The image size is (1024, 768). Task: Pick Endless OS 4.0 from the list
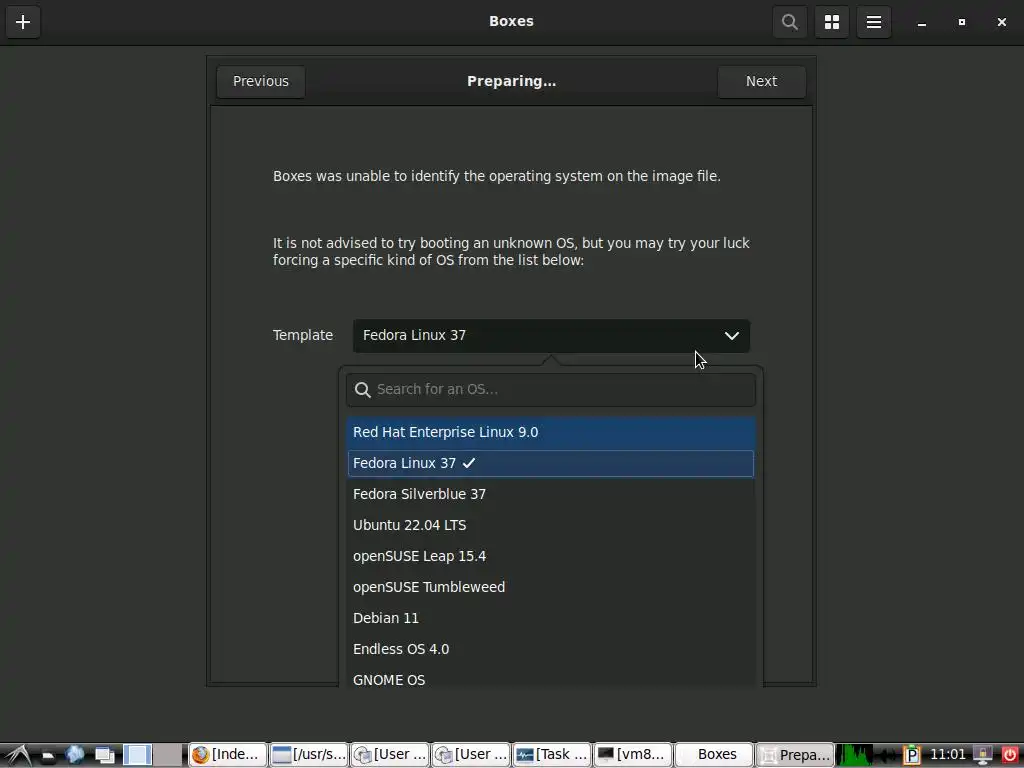point(551,649)
